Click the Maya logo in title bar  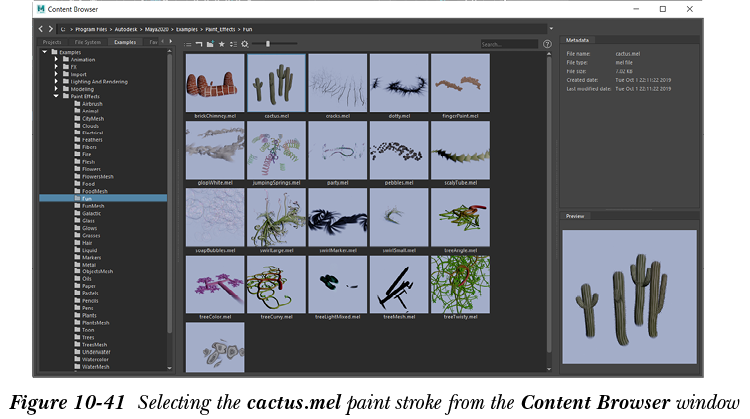pos(40,9)
